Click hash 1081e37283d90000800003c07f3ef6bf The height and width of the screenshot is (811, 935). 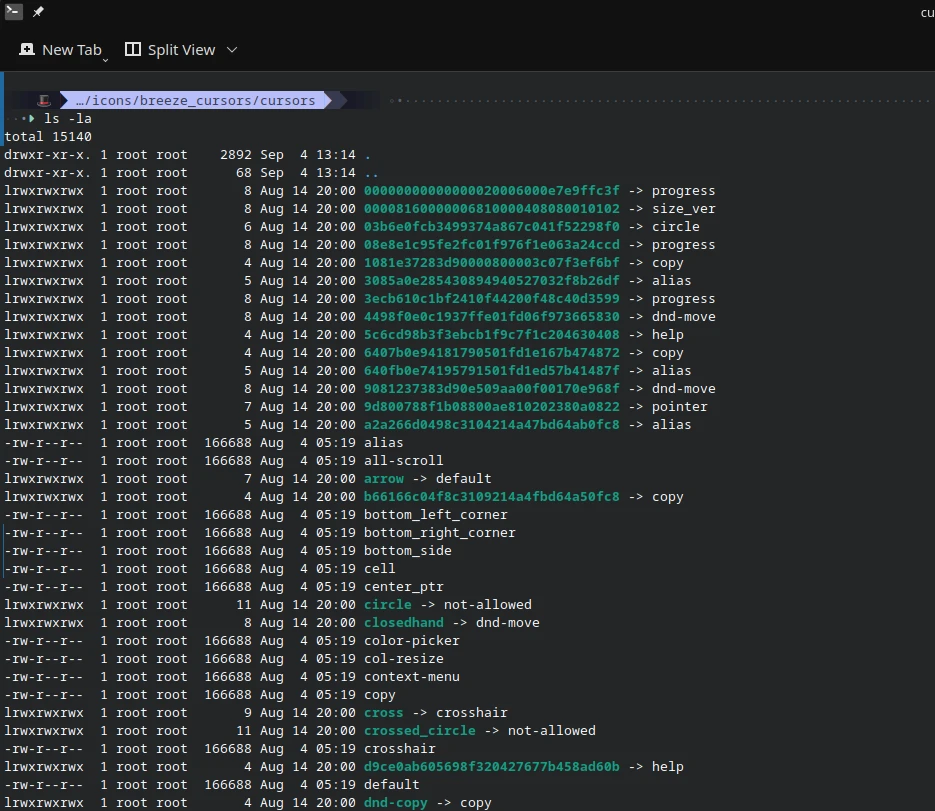point(491,262)
